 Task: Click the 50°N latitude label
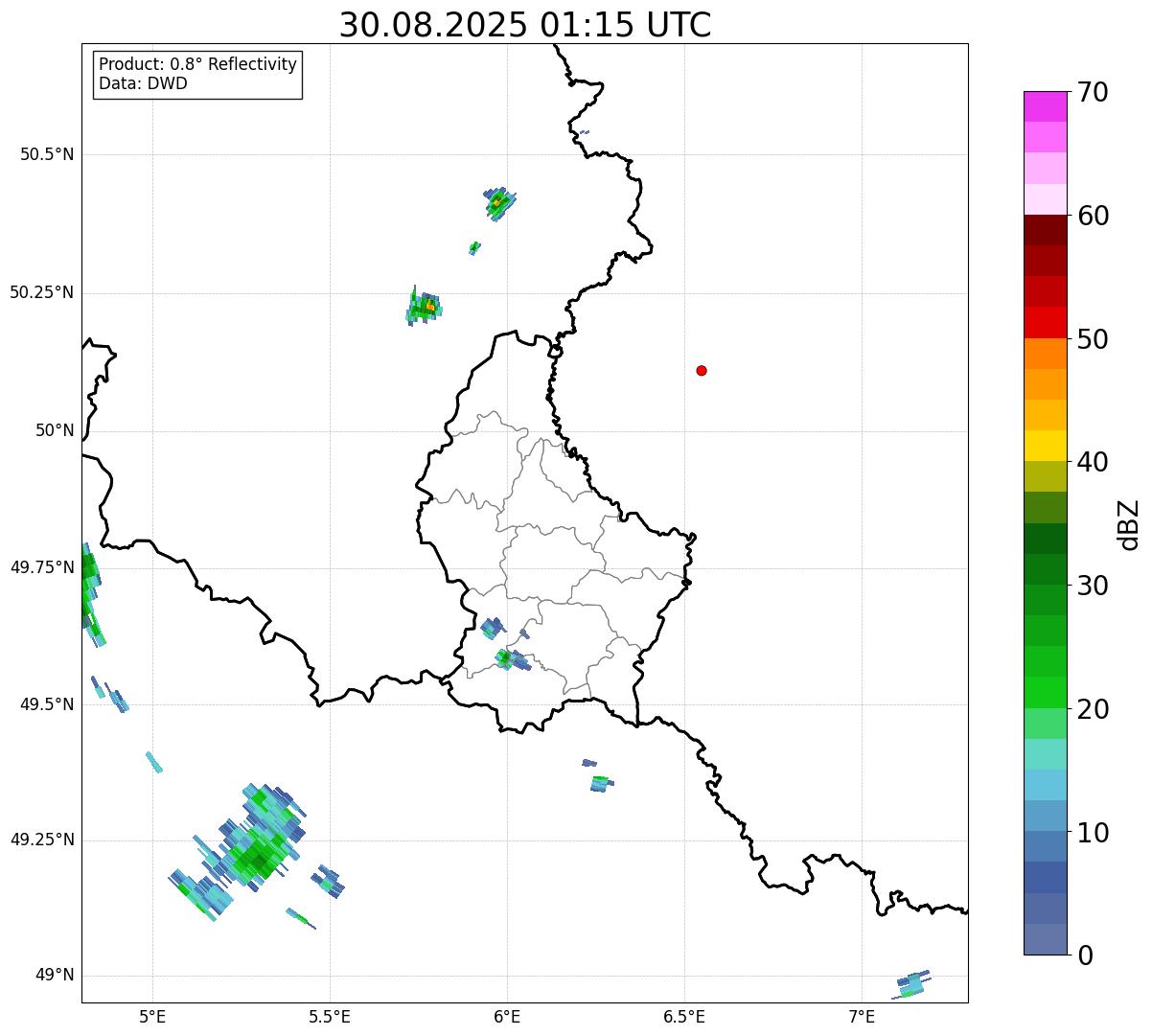[x=55, y=430]
